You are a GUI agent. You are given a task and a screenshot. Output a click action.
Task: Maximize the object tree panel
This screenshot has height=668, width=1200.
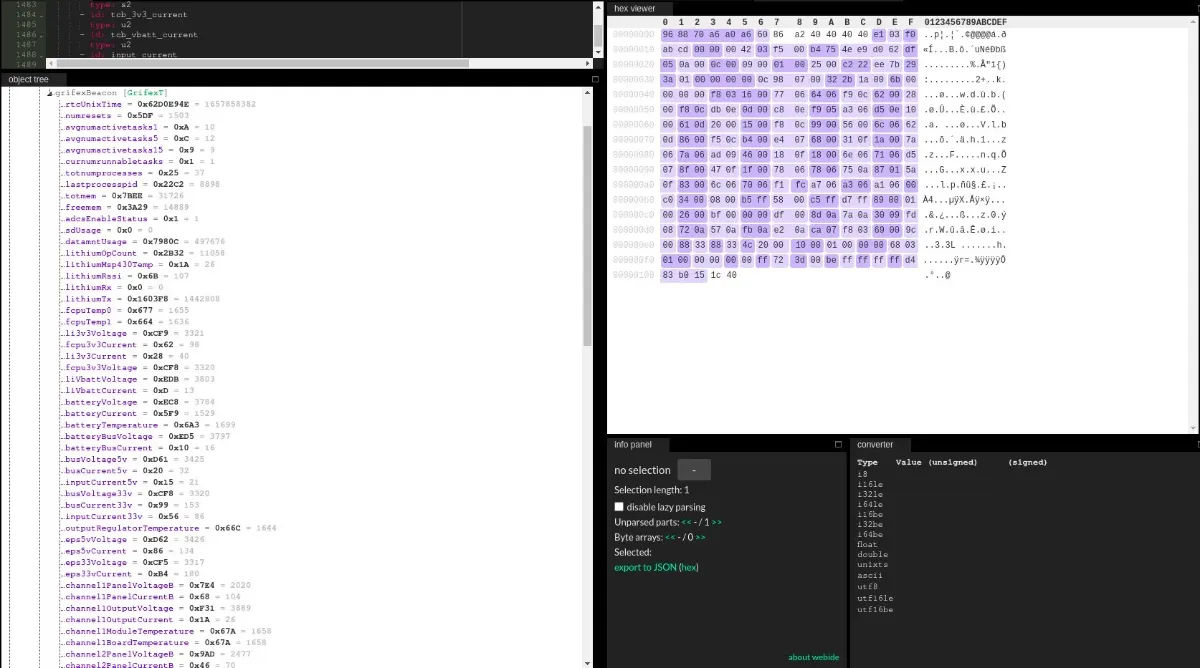tap(595, 79)
